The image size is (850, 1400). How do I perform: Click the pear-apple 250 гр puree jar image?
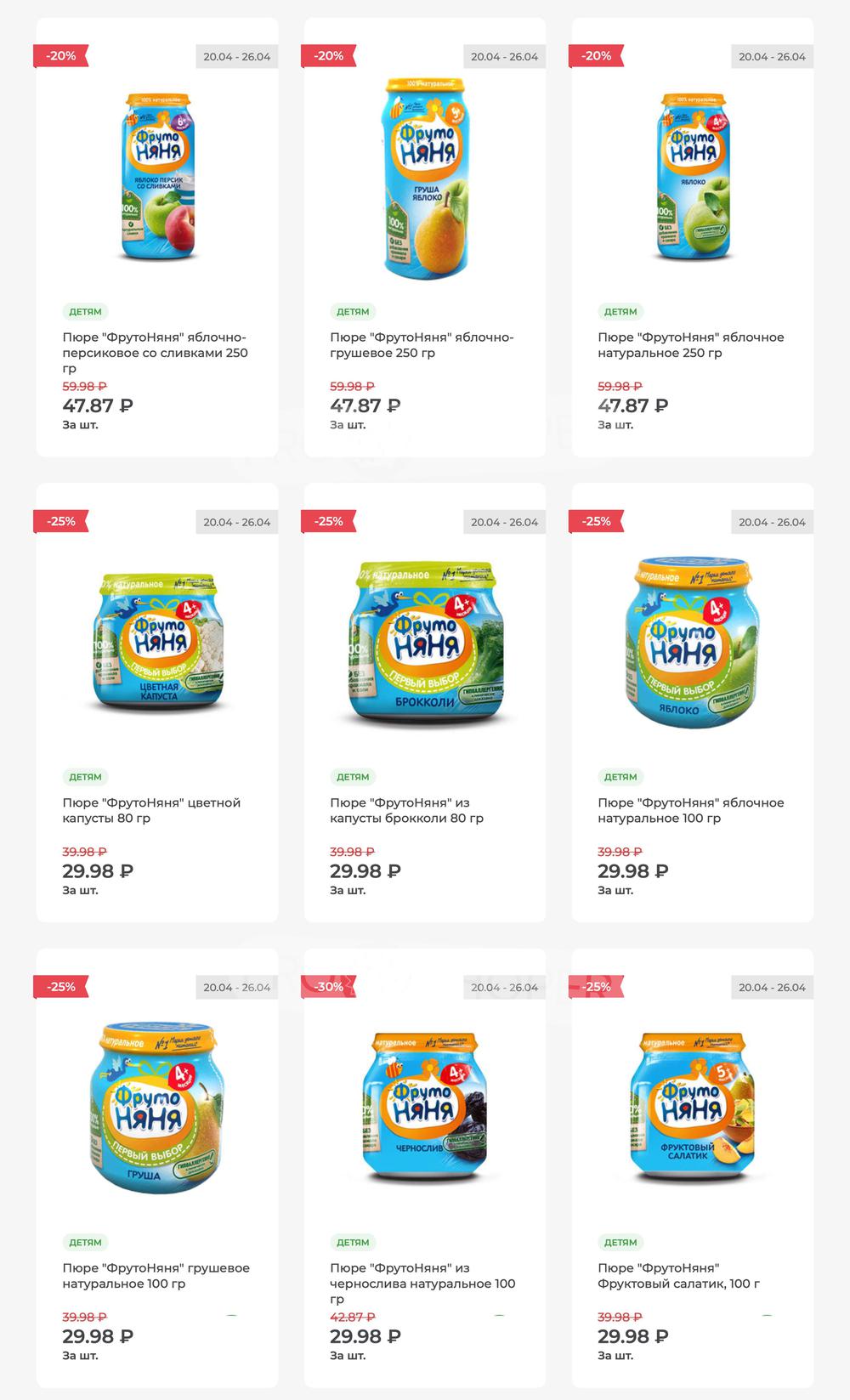[425, 179]
